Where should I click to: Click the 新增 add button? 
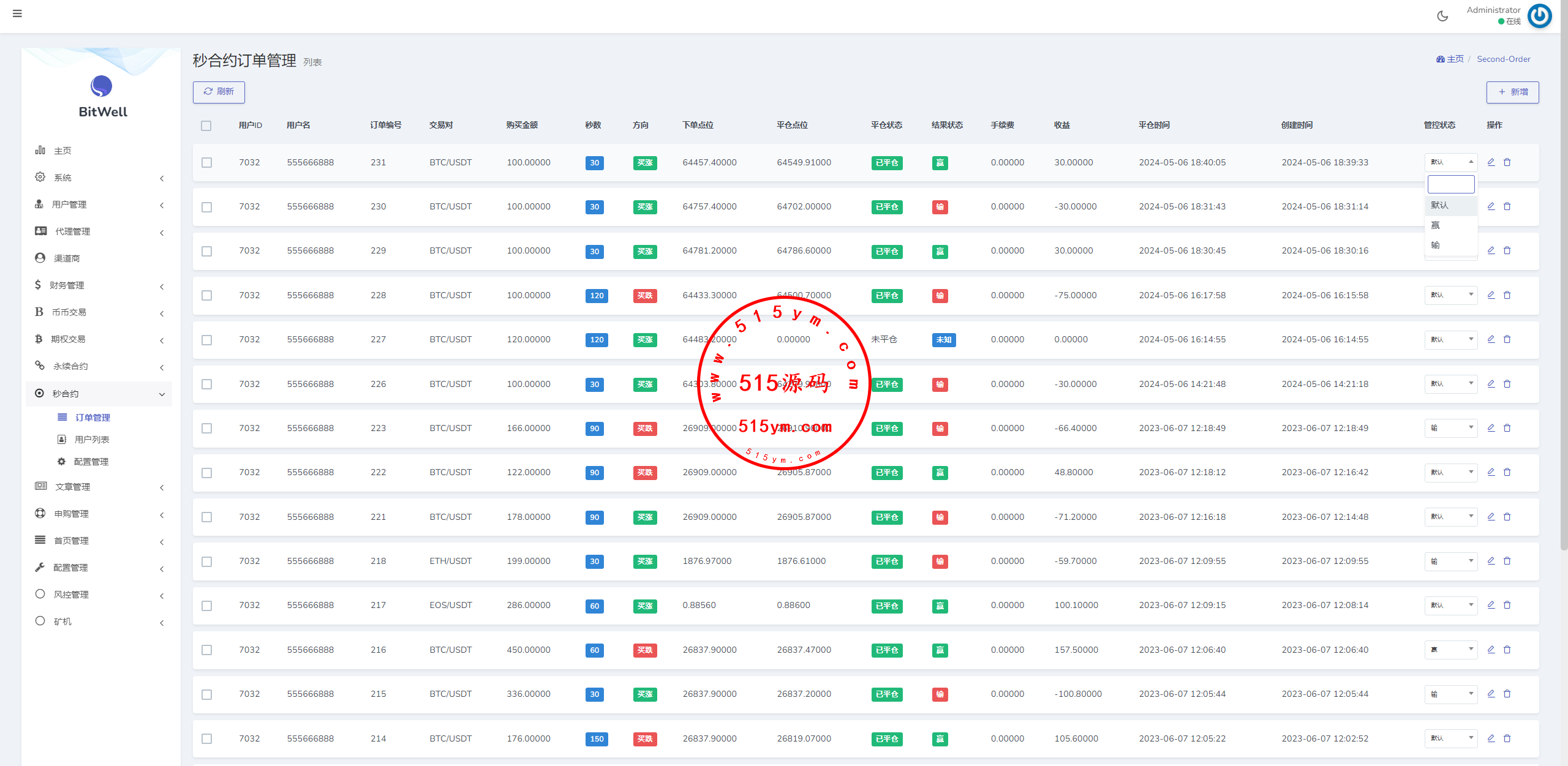[x=1512, y=92]
